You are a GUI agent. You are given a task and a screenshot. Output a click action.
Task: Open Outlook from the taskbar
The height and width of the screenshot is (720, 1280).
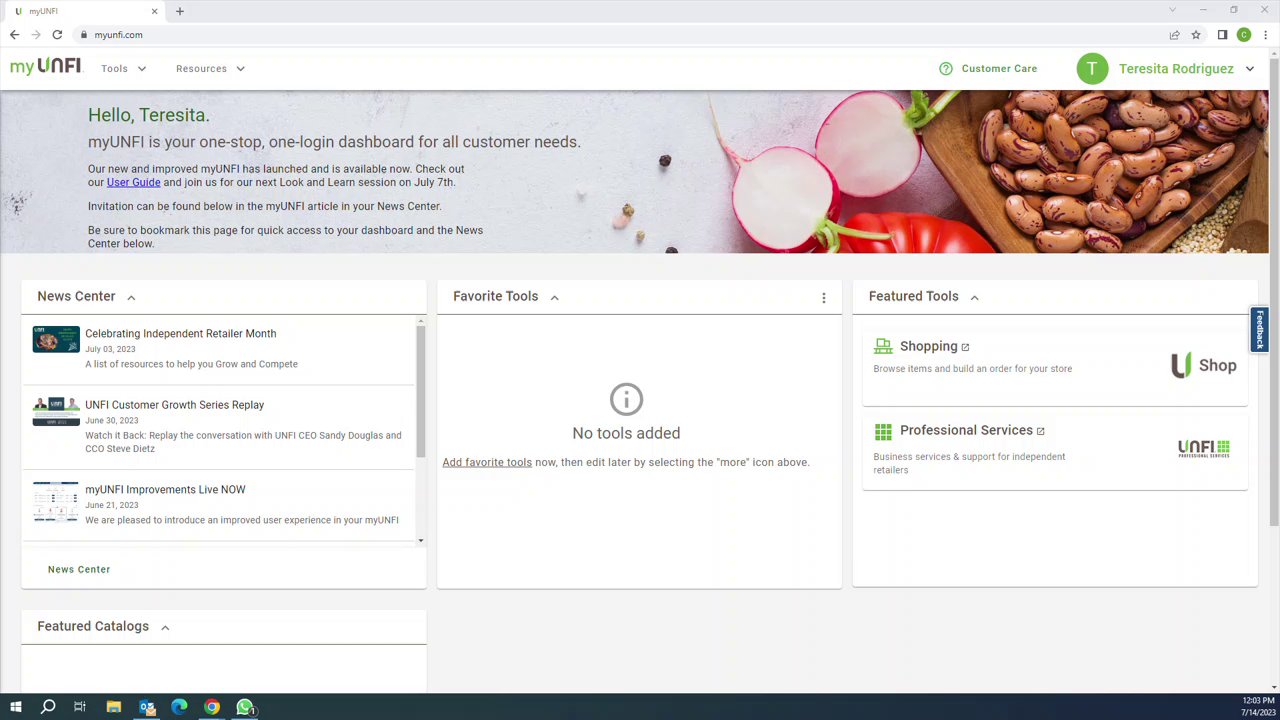tap(147, 708)
